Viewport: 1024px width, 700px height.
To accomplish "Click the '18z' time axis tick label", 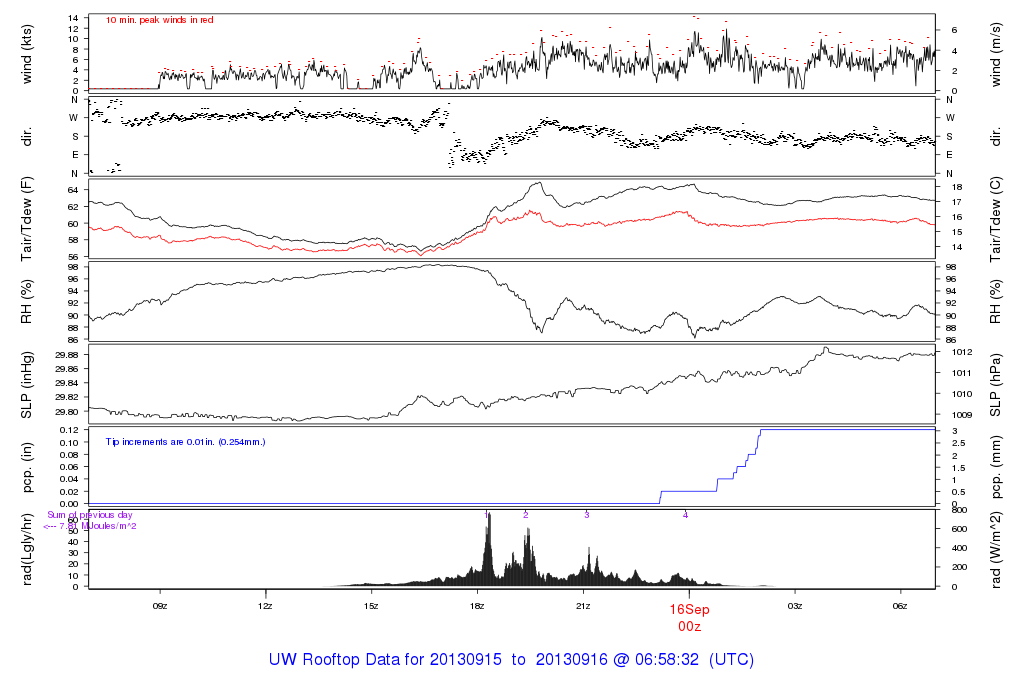I will (x=477, y=606).
